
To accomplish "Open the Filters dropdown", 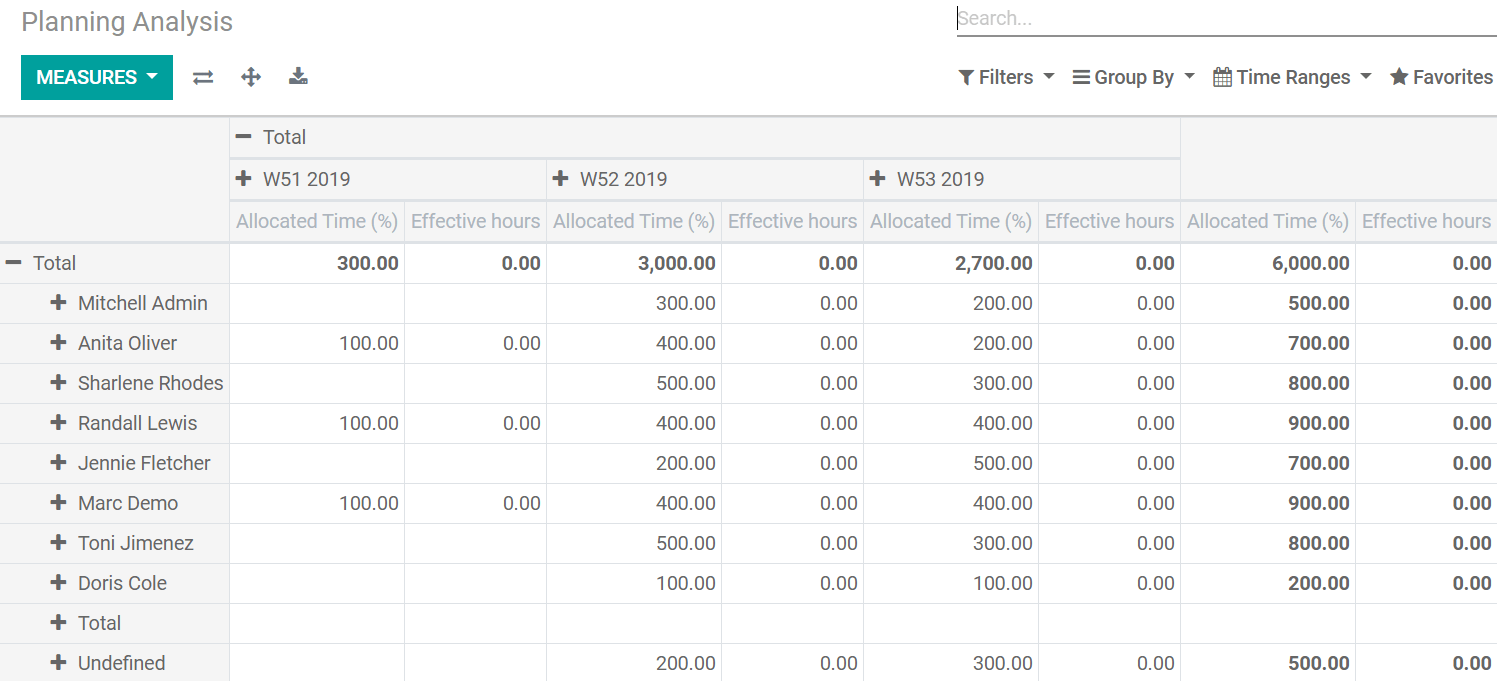I will [1006, 77].
